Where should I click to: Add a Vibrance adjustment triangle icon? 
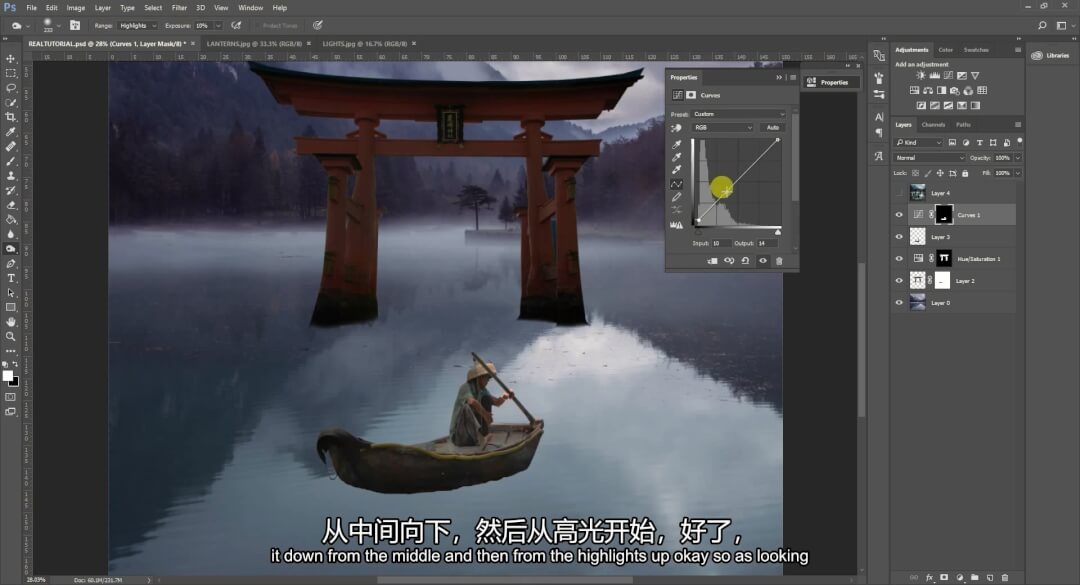[975, 76]
